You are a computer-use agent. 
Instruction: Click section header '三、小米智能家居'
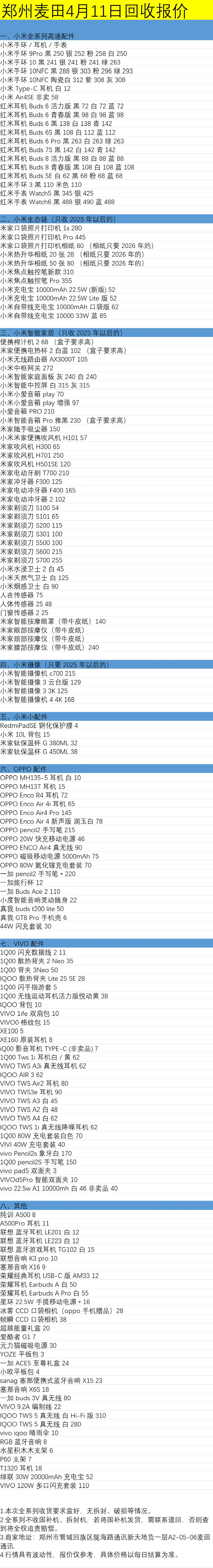[62, 333]
